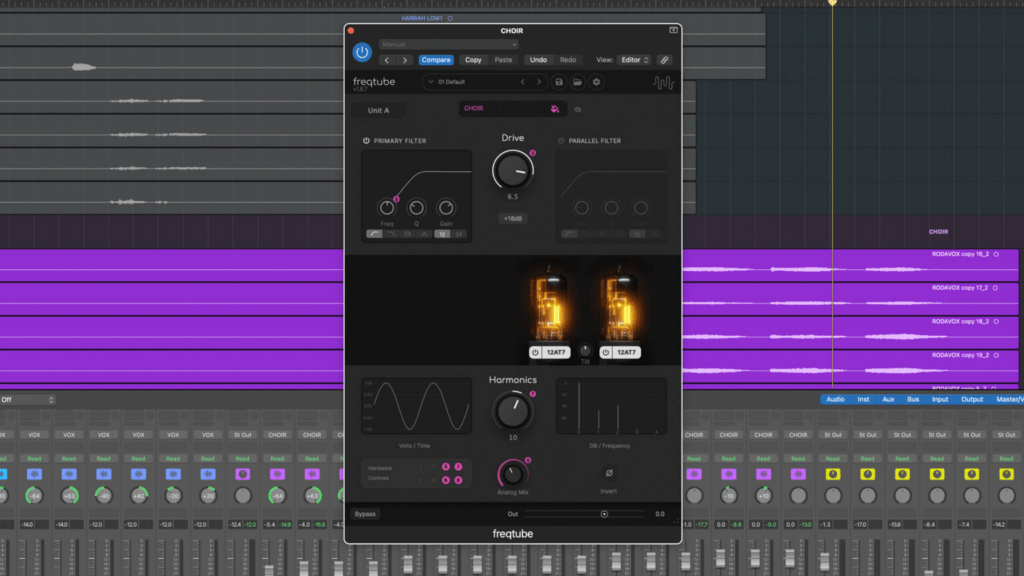Click the Analog Mix knob

(x=513, y=473)
